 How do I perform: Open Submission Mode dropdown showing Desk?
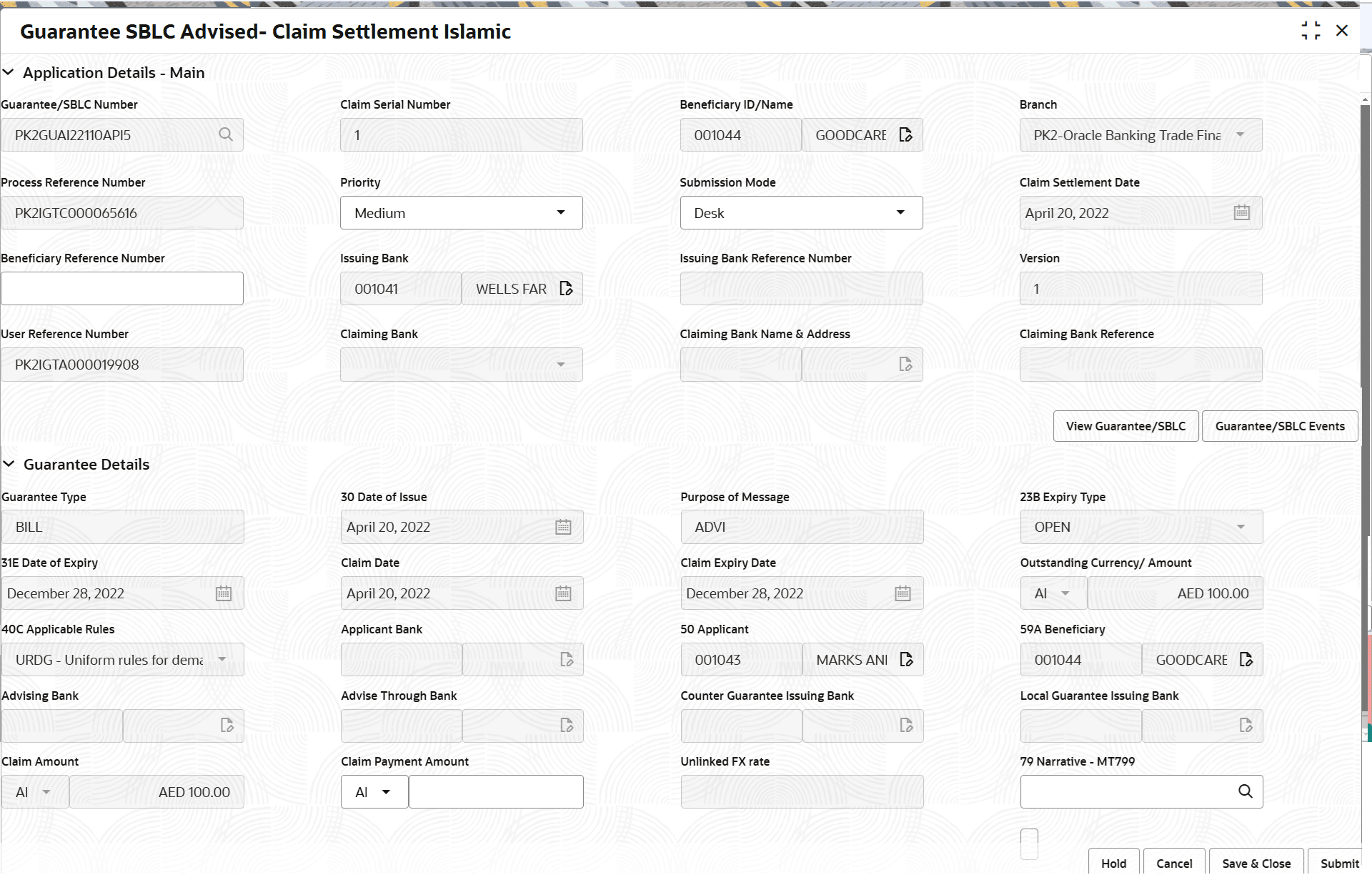pyautogui.click(x=800, y=213)
